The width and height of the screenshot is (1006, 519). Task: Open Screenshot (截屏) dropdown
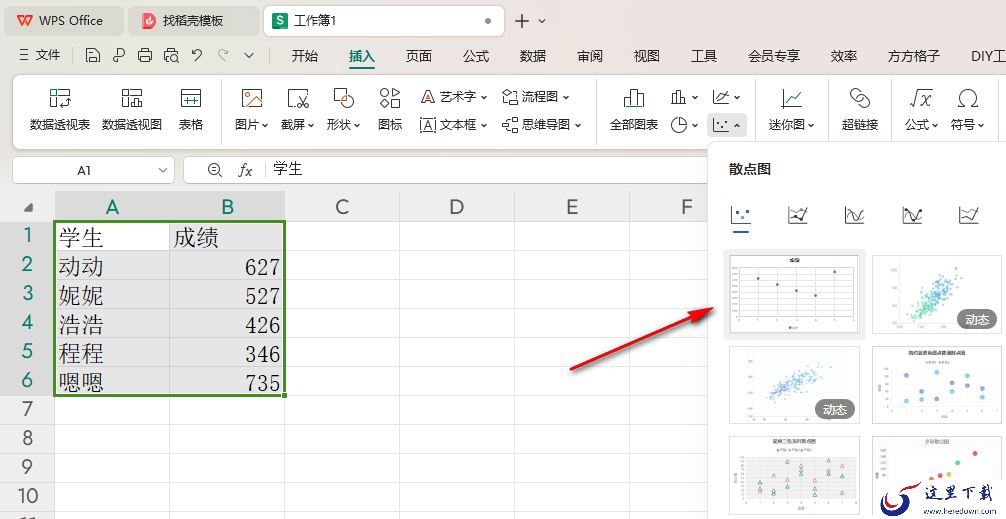(x=298, y=110)
